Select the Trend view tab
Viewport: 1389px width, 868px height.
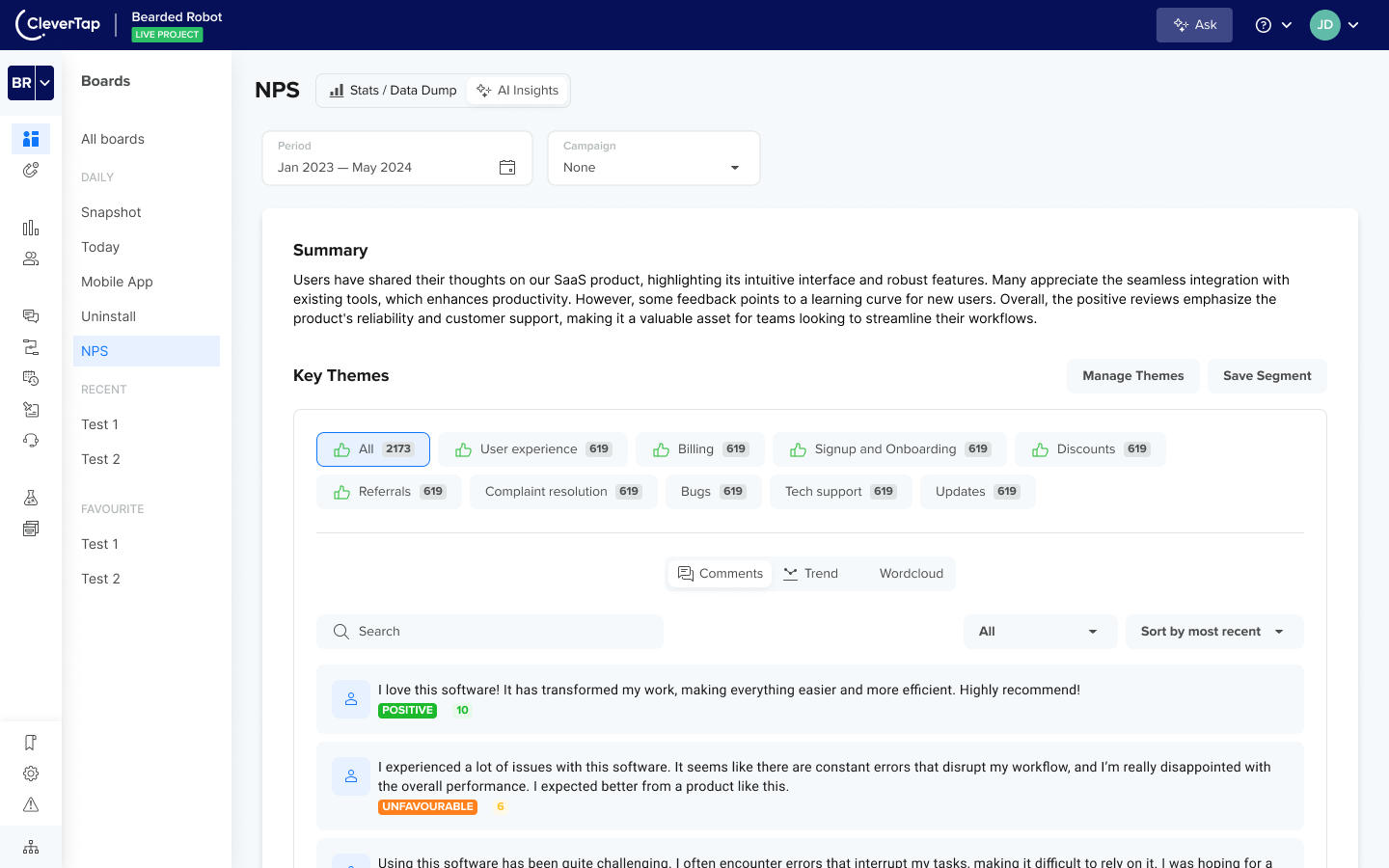click(811, 574)
